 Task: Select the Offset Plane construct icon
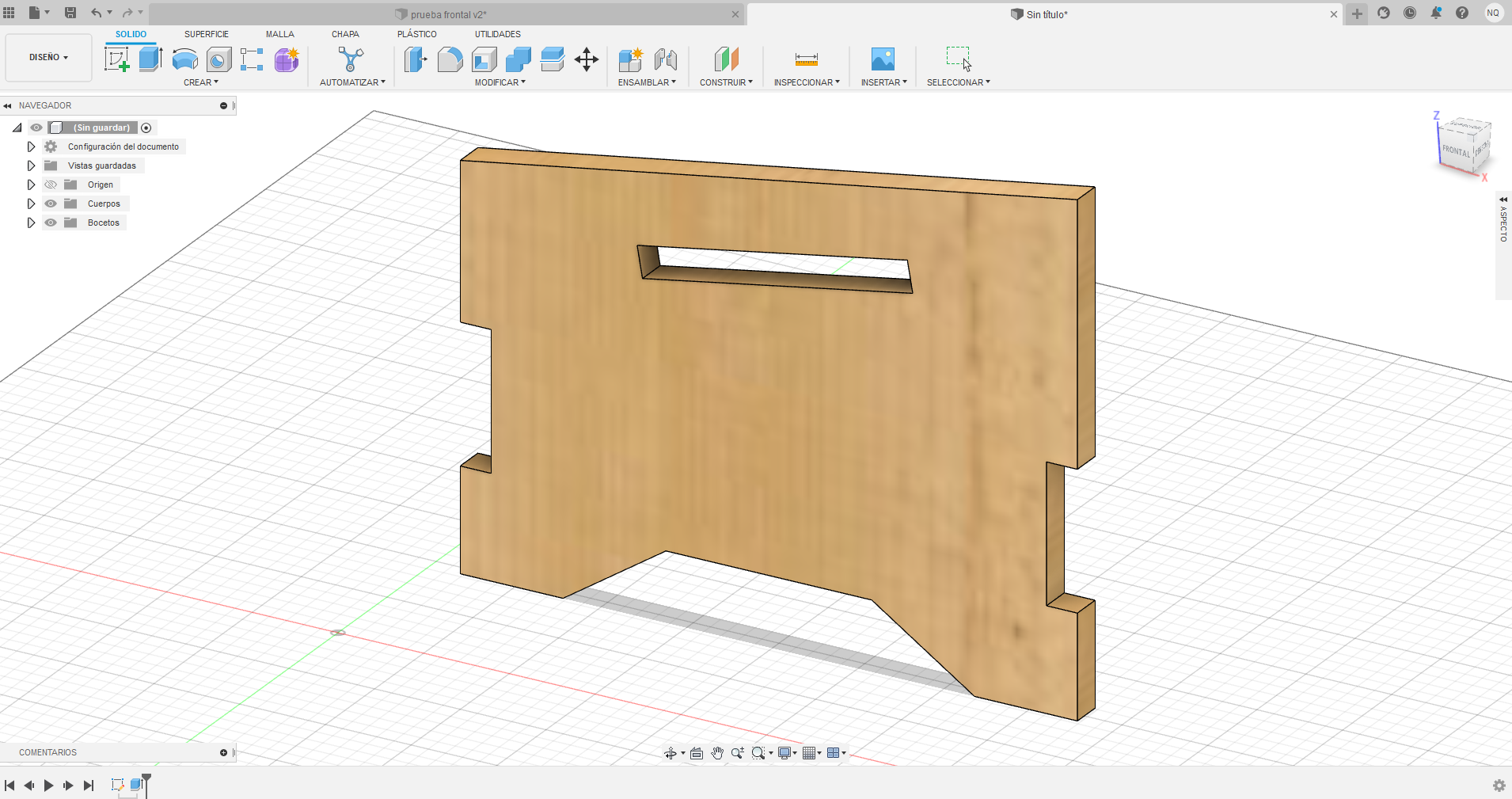click(x=726, y=59)
